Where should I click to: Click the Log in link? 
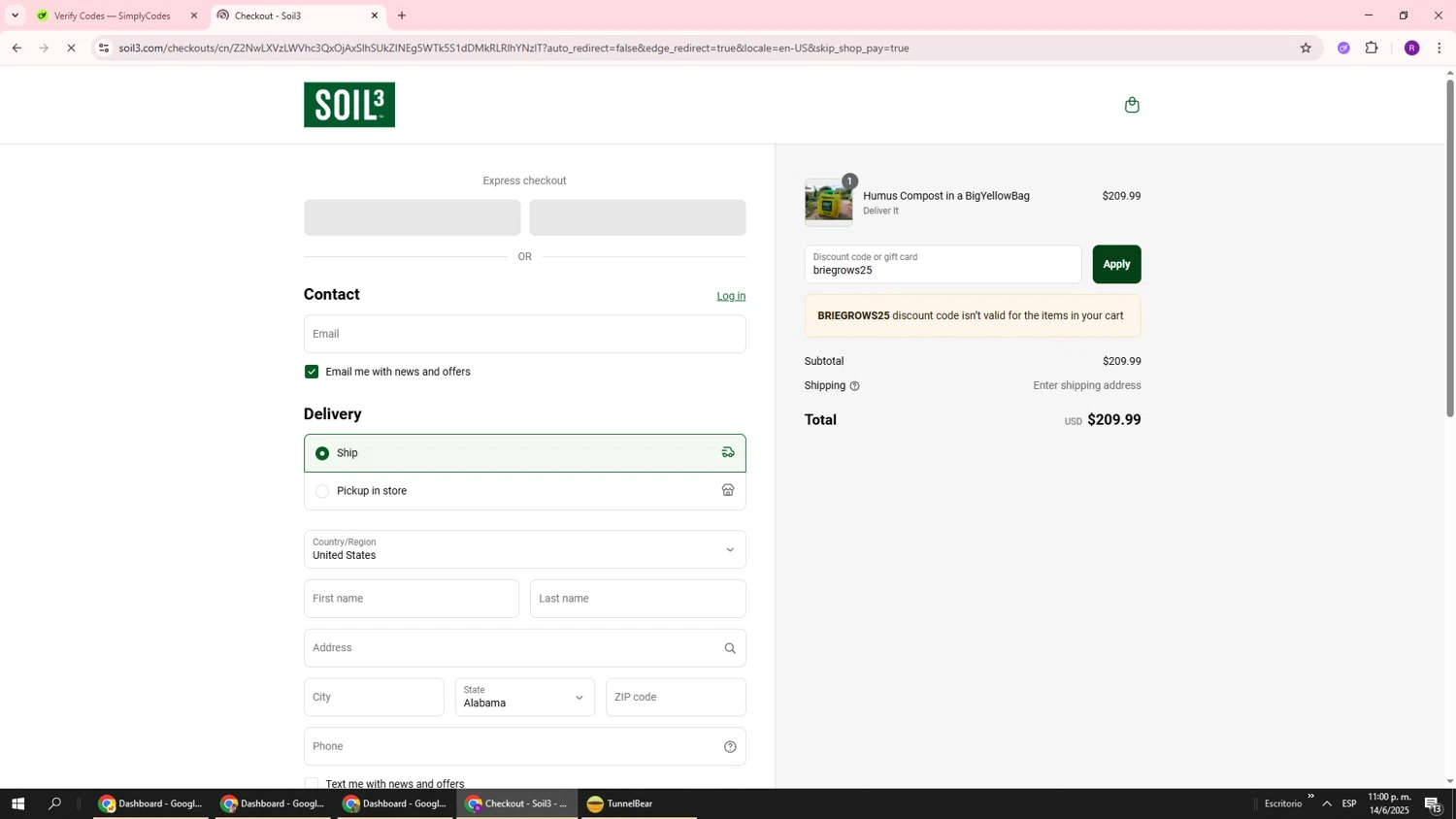tap(731, 296)
